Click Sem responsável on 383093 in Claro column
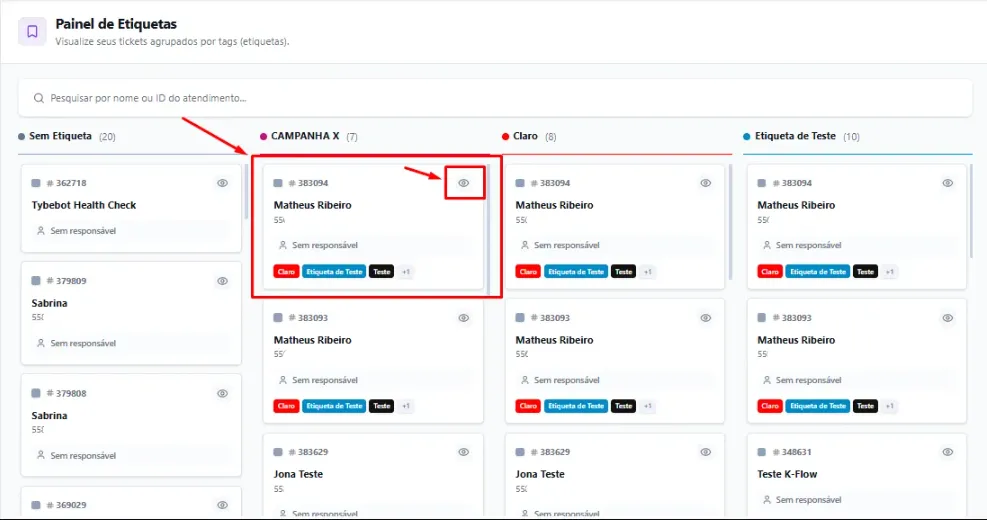Image resolution: width=987 pixels, height=520 pixels. tap(567, 380)
